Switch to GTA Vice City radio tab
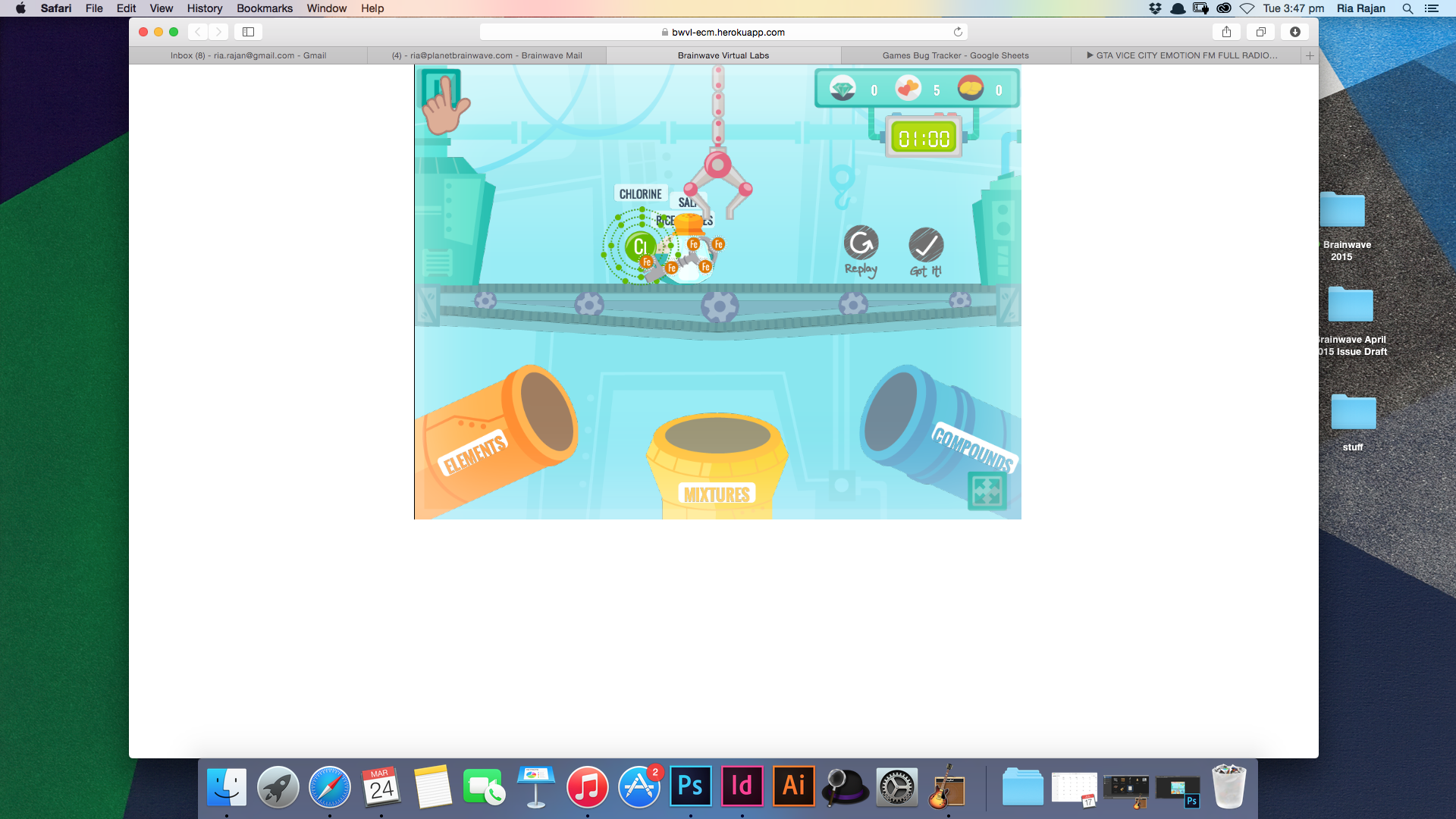The width and height of the screenshot is (1456, 819). point(1185,55)
